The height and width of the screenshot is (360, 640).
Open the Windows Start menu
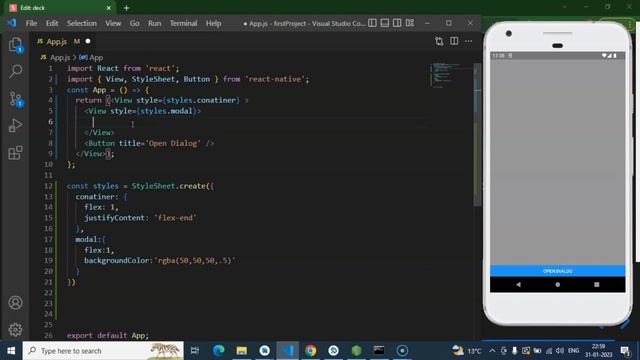pos(11,351)
